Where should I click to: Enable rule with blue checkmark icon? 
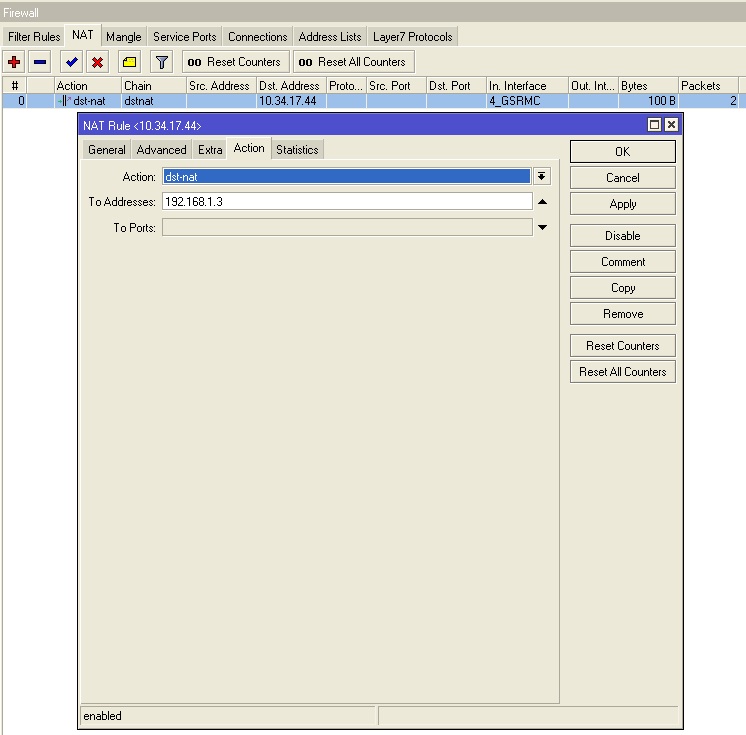point(72,62)
